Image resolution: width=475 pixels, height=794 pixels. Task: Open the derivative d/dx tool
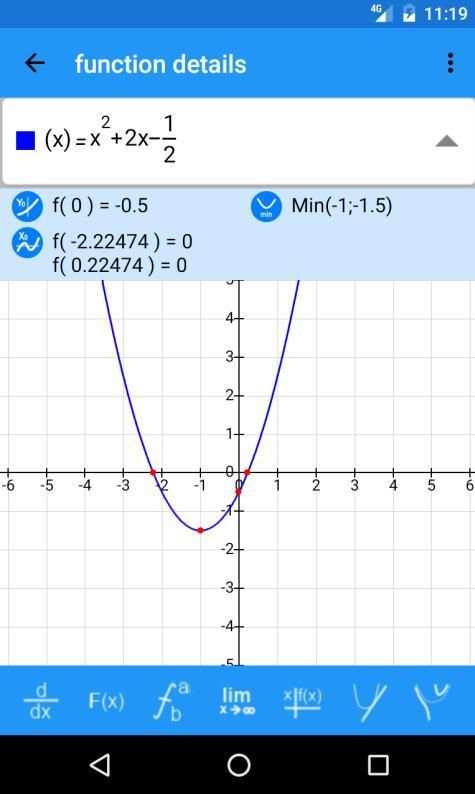41,701
